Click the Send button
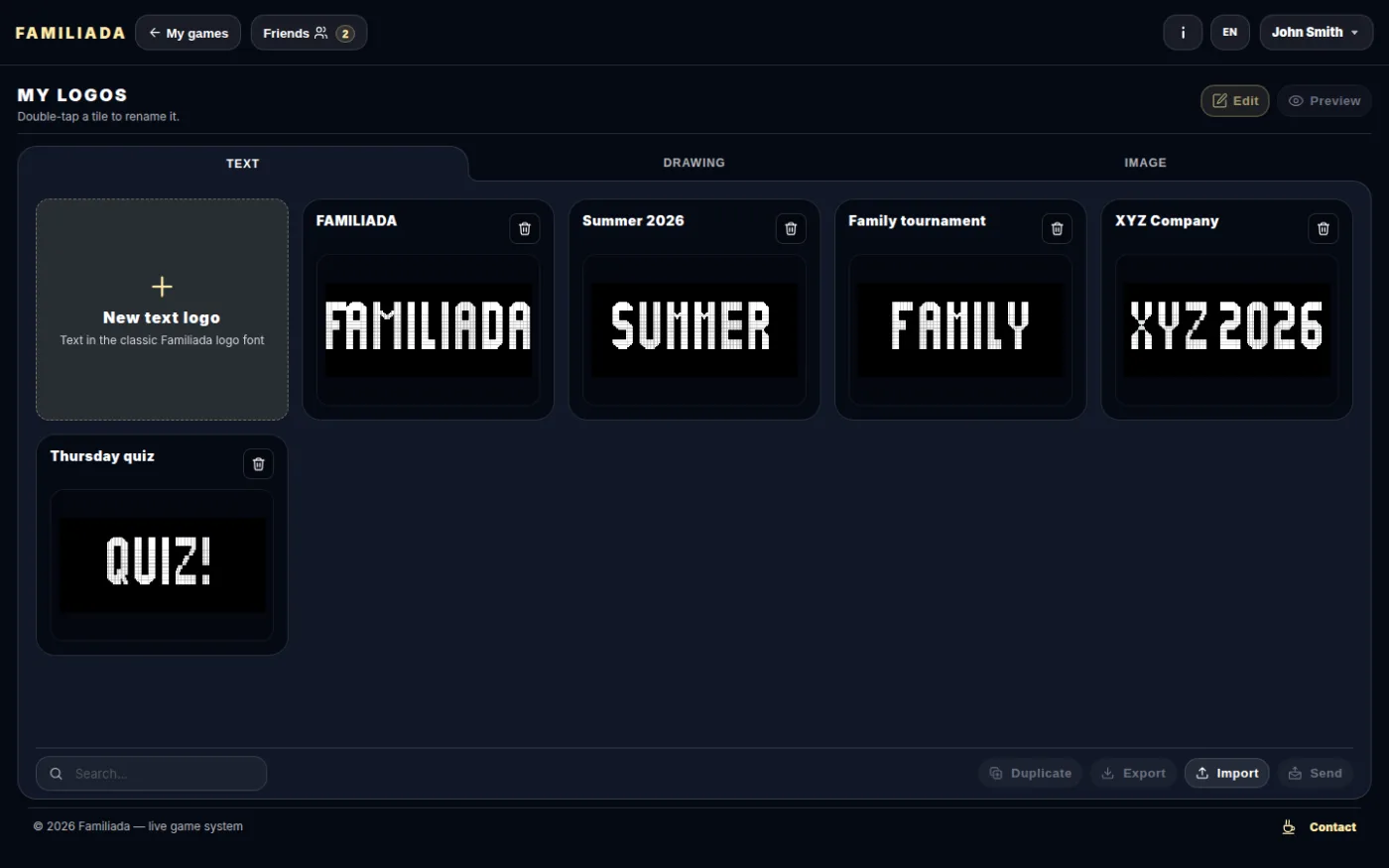Image resolution: width=1389 pixels, height=868 pixels. pos(1315,774)
